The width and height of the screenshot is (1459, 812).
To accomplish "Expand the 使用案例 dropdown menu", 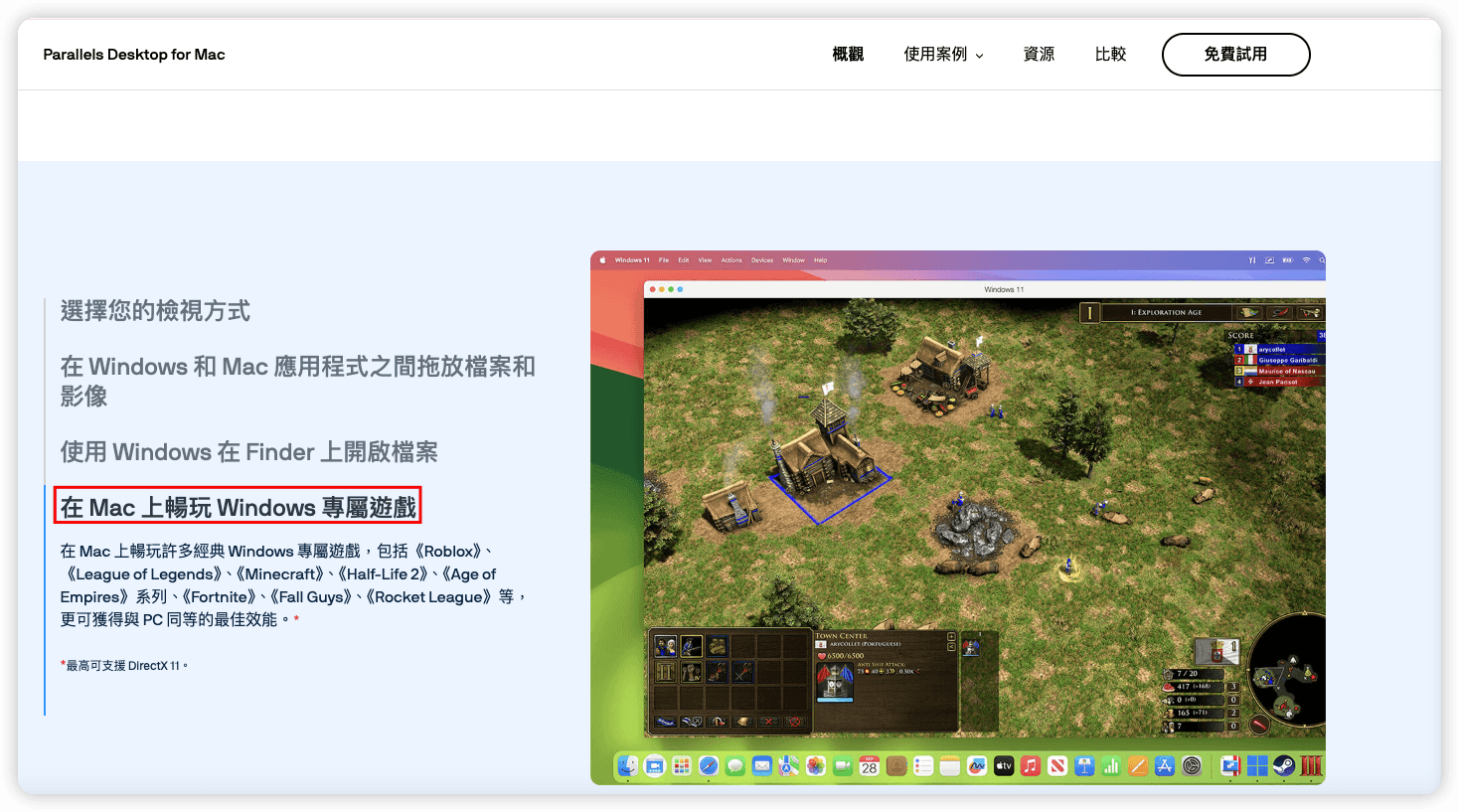I will pos(943,55).
